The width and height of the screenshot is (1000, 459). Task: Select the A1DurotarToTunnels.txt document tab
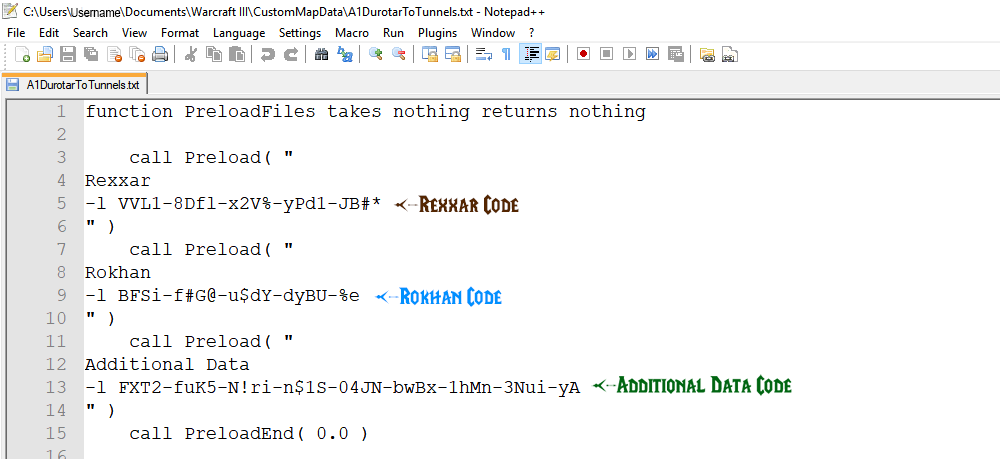coord(75,85)
